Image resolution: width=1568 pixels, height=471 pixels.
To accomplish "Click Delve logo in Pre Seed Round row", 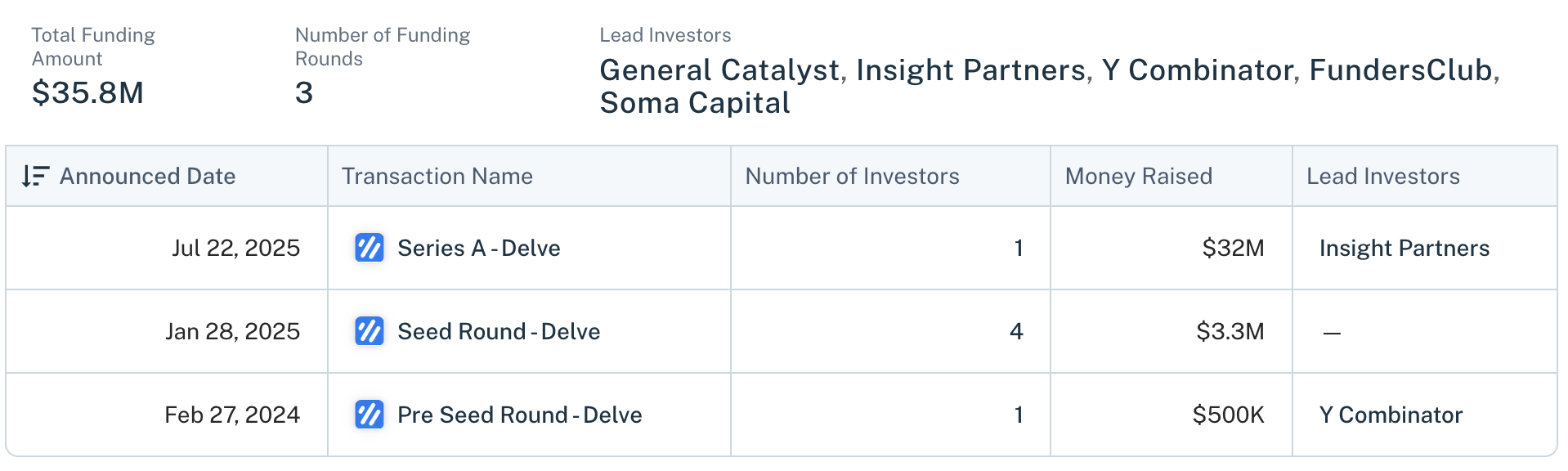I will [369, 415].
